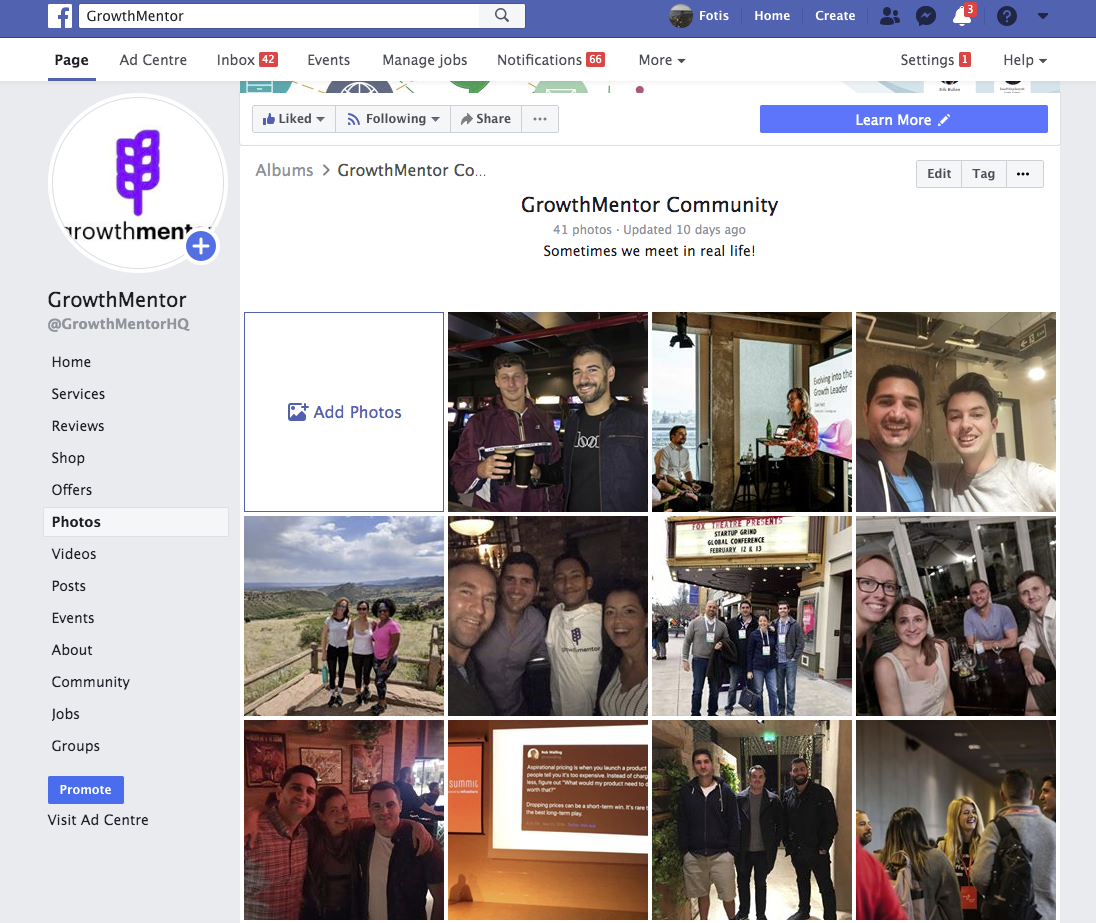
Task: Open the Messenger icon
Action: [x=925, y=15]
